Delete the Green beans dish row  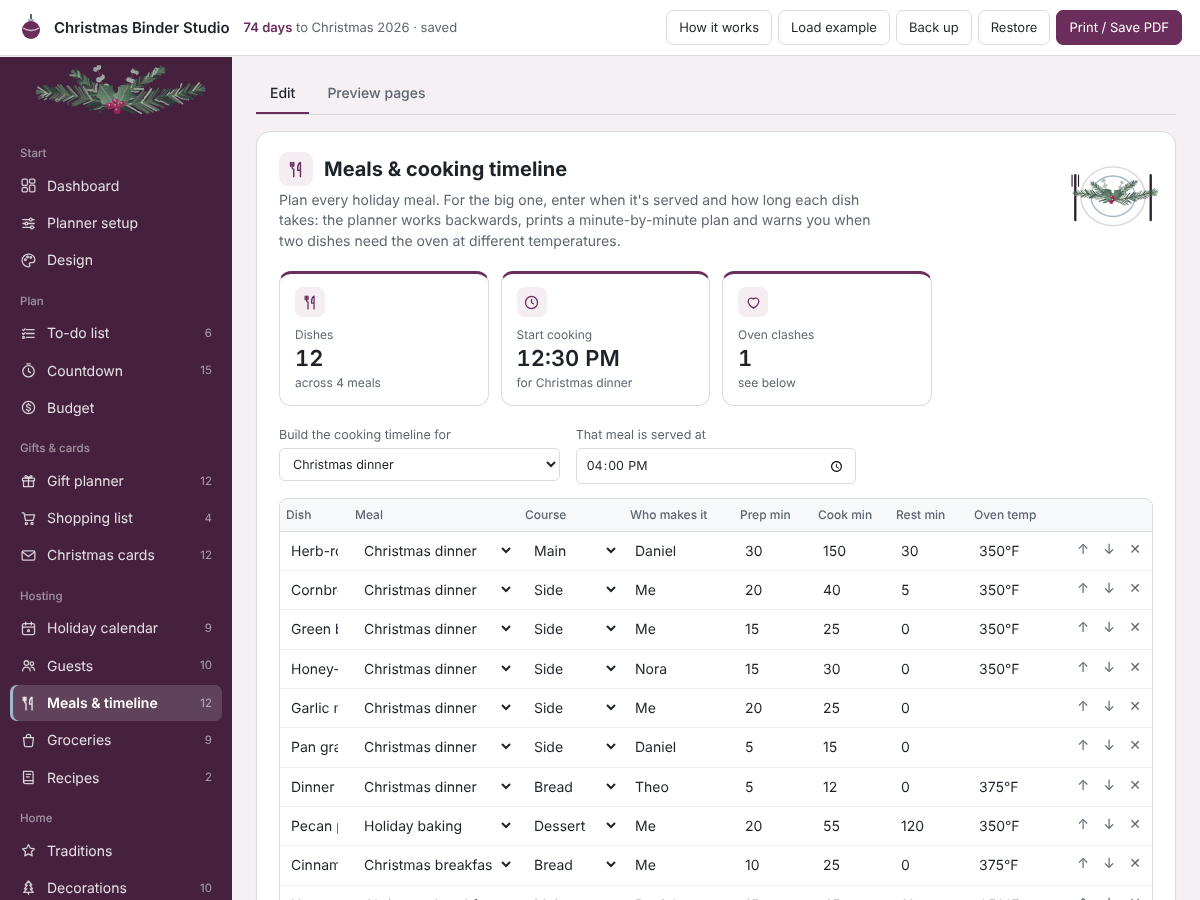(1135, 628)
